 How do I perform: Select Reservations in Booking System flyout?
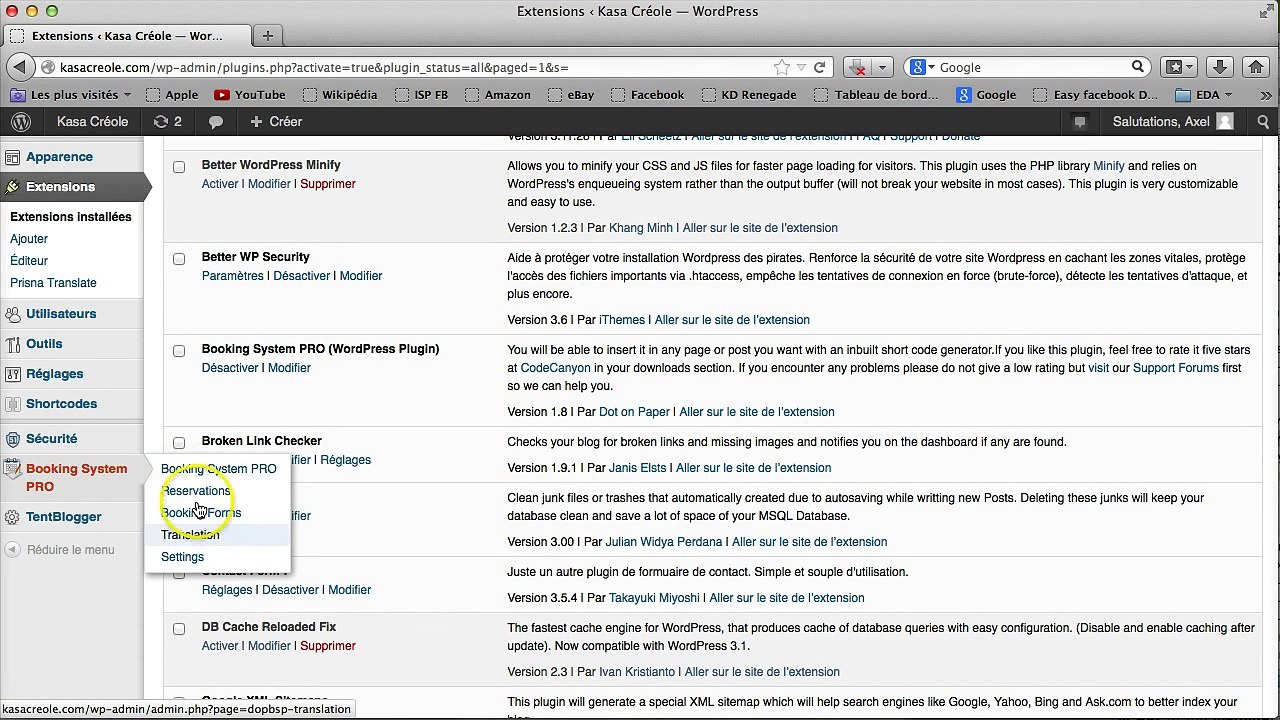(x=196, y=491)
